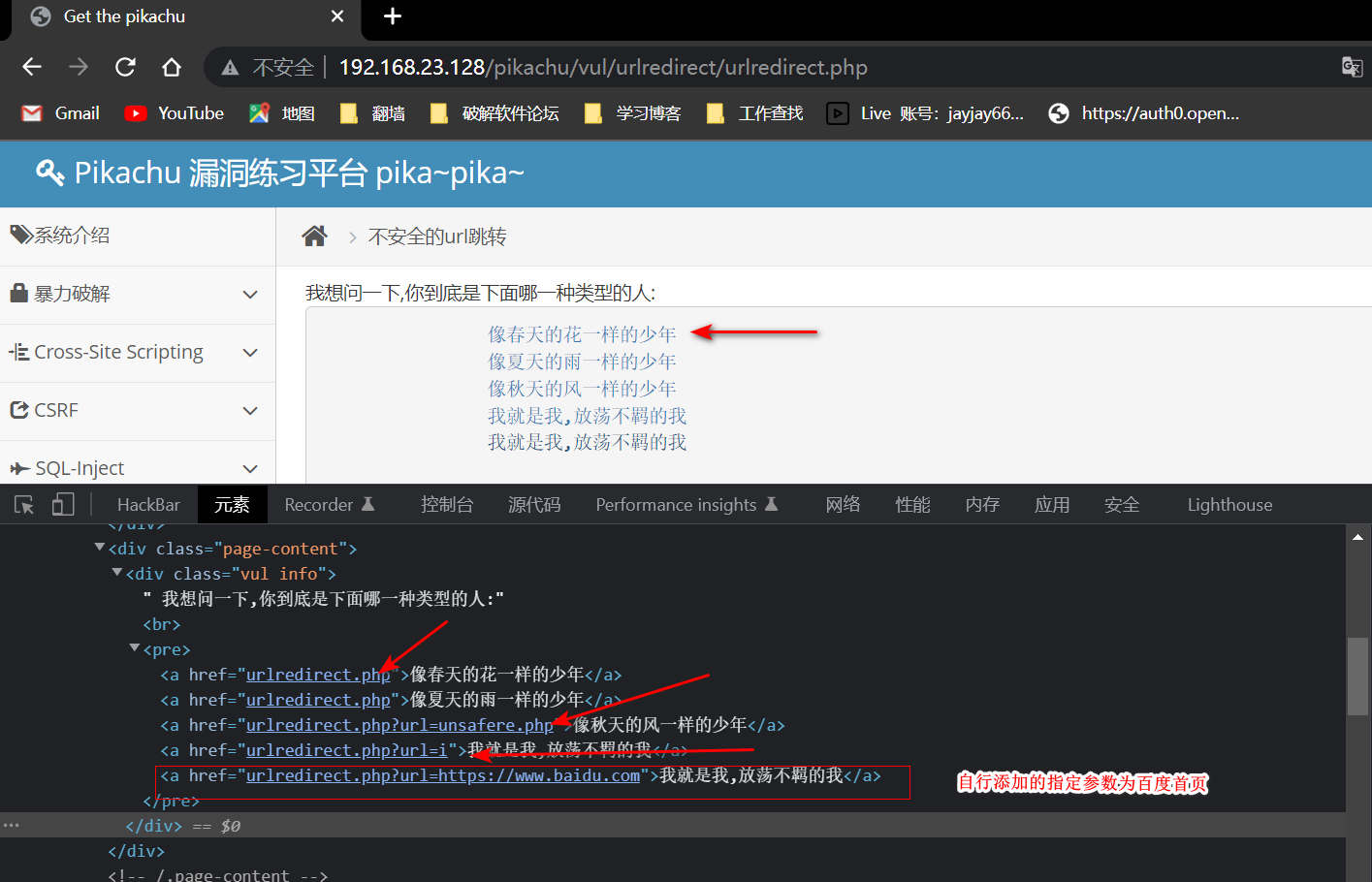The width and height of the screenshot is (1372, 882).
Task: Click the translate page icon in address bar
Action: pyautogui.click(x=1351, y=67)
